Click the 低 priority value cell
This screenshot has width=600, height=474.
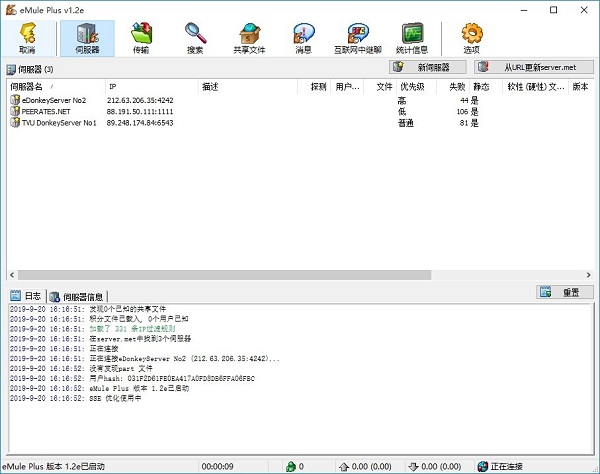click(x=402, y=112)
